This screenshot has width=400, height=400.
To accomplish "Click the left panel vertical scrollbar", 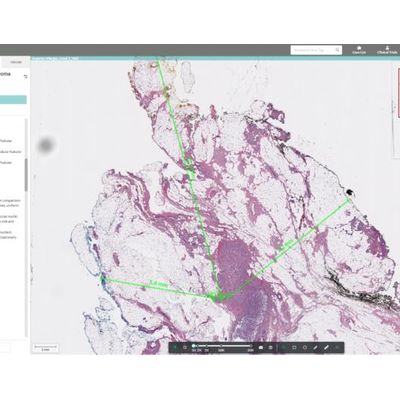I will point(26,175).
